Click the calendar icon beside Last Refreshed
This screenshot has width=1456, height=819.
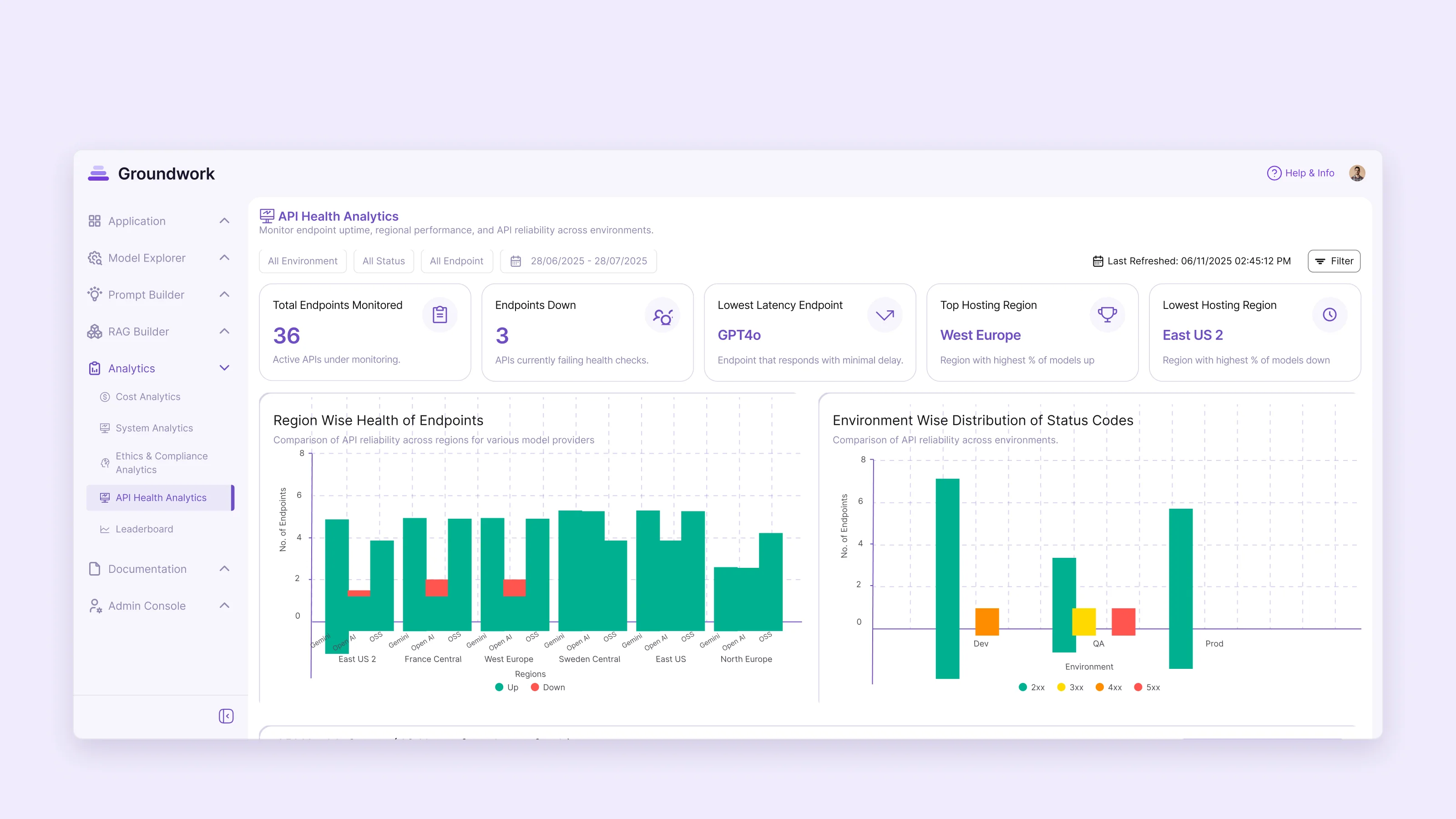[1097, 261]
